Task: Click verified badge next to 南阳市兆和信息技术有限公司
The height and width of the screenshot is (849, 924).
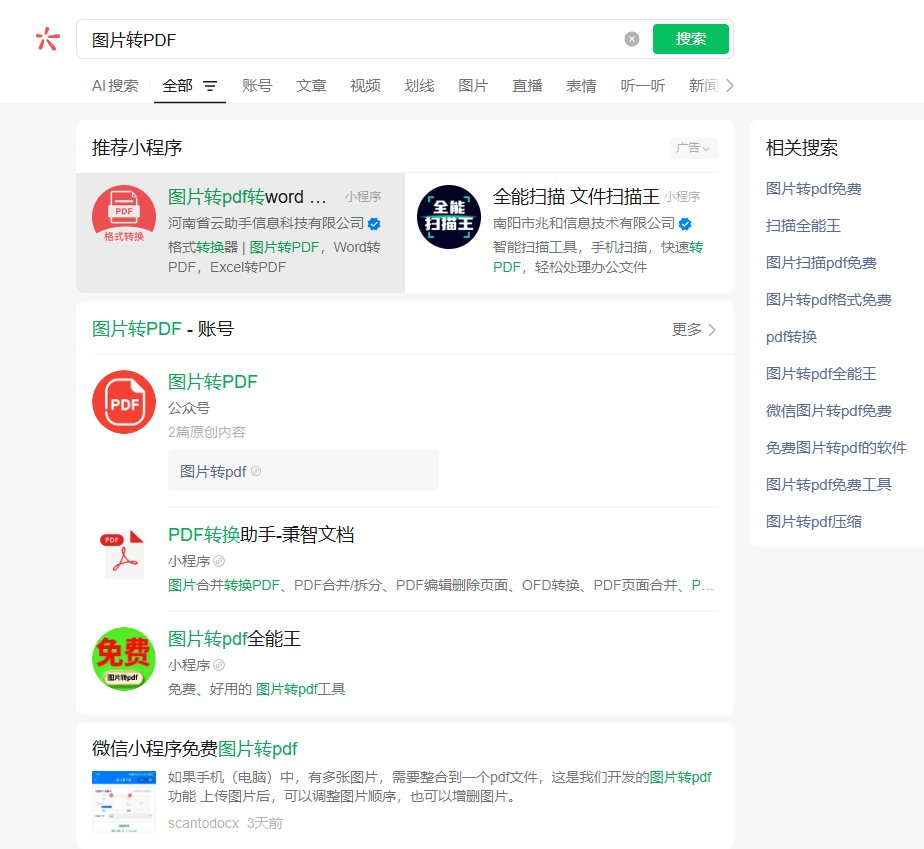Action: (x=685, y=224)
